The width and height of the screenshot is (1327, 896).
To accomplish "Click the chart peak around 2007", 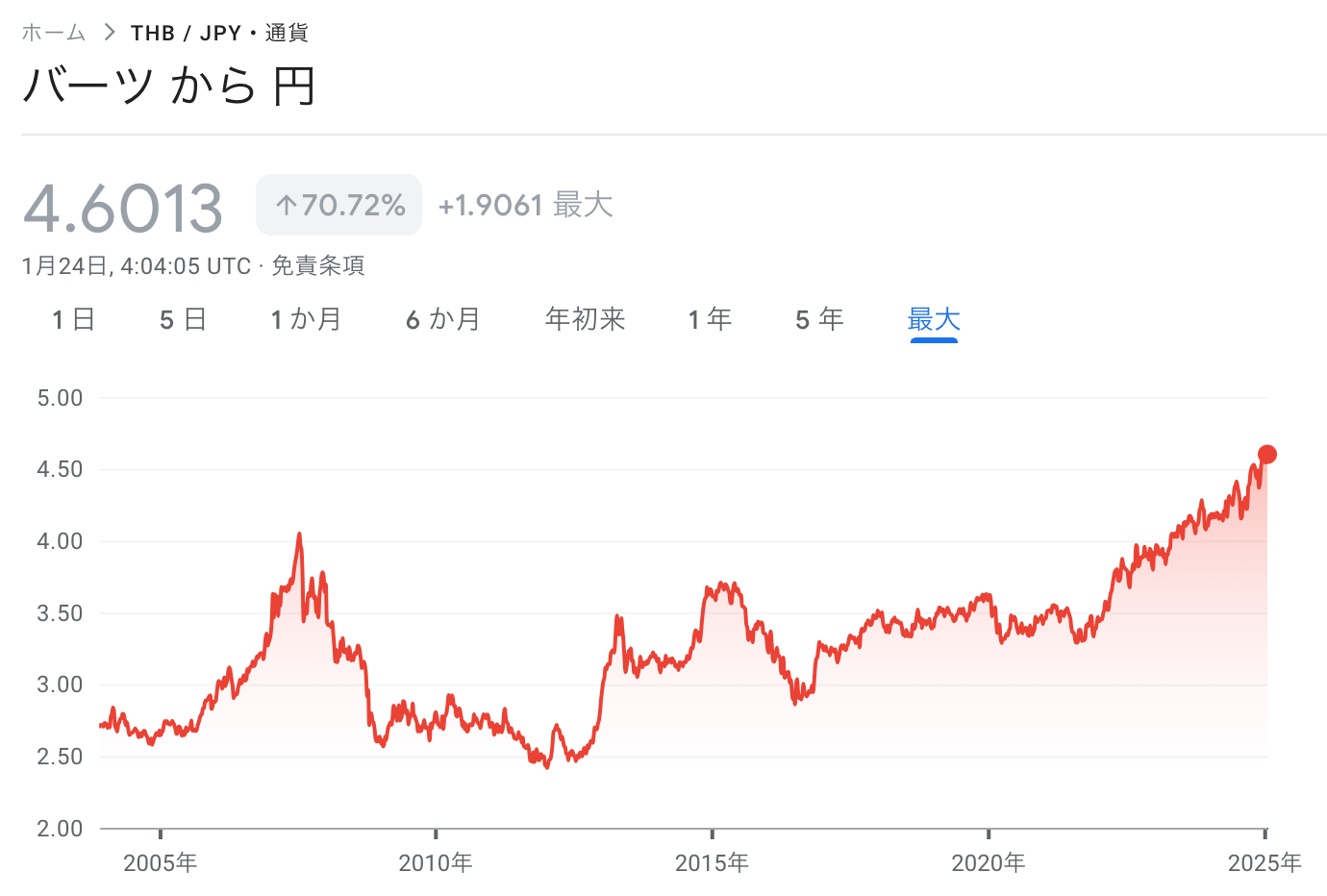I will click(300, 535).
